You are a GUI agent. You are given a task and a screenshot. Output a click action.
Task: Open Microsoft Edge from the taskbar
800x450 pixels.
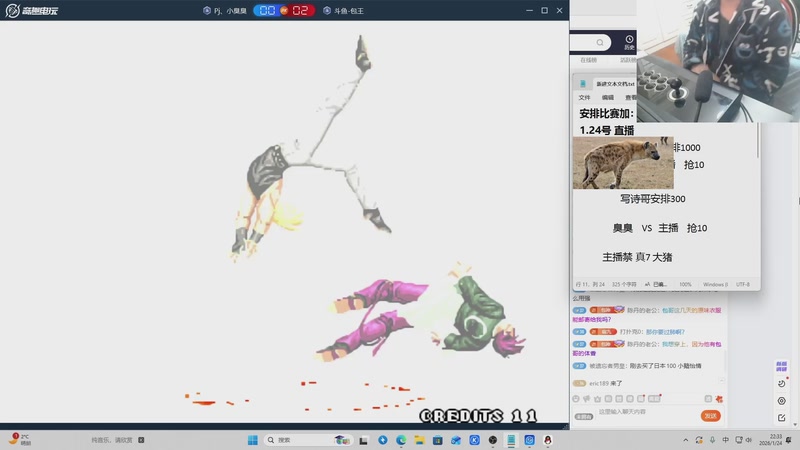point(401,440)
